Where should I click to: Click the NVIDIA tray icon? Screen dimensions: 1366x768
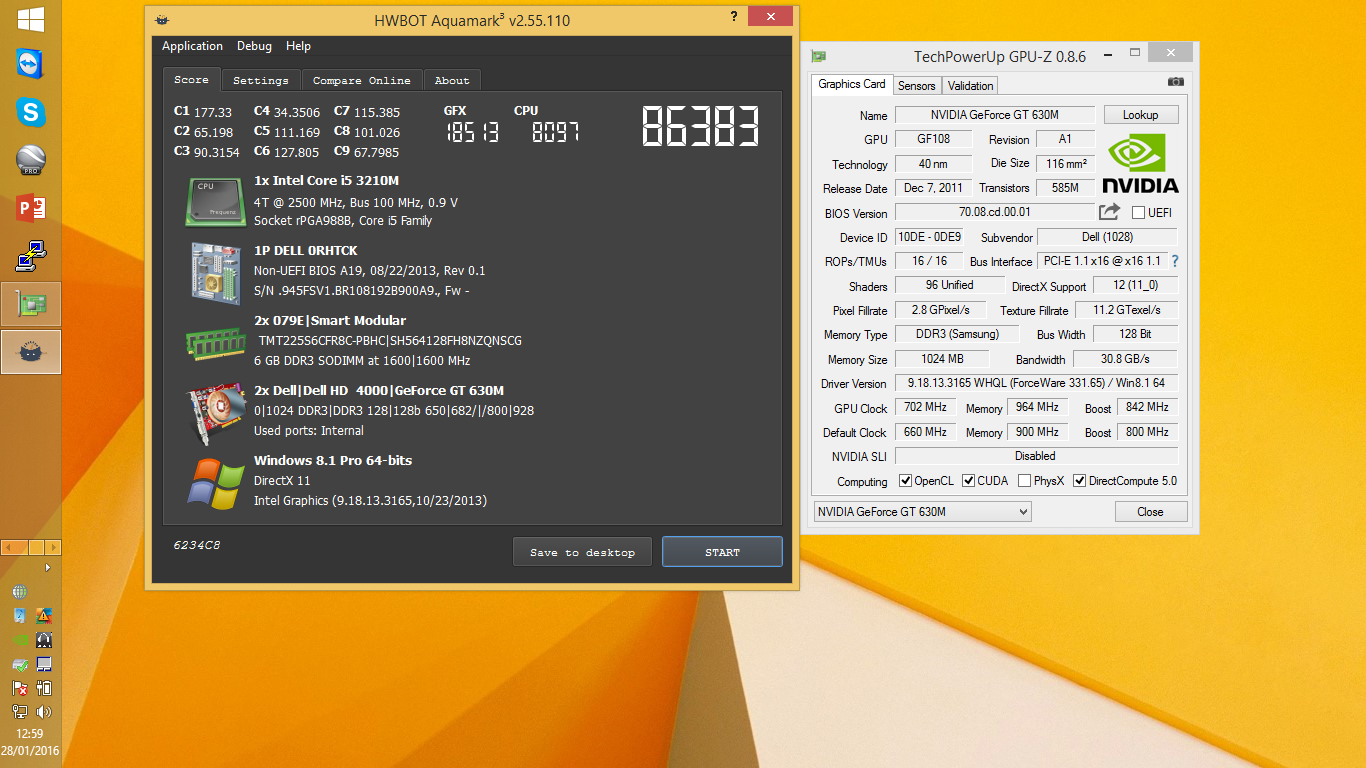(x=20, y=640)
